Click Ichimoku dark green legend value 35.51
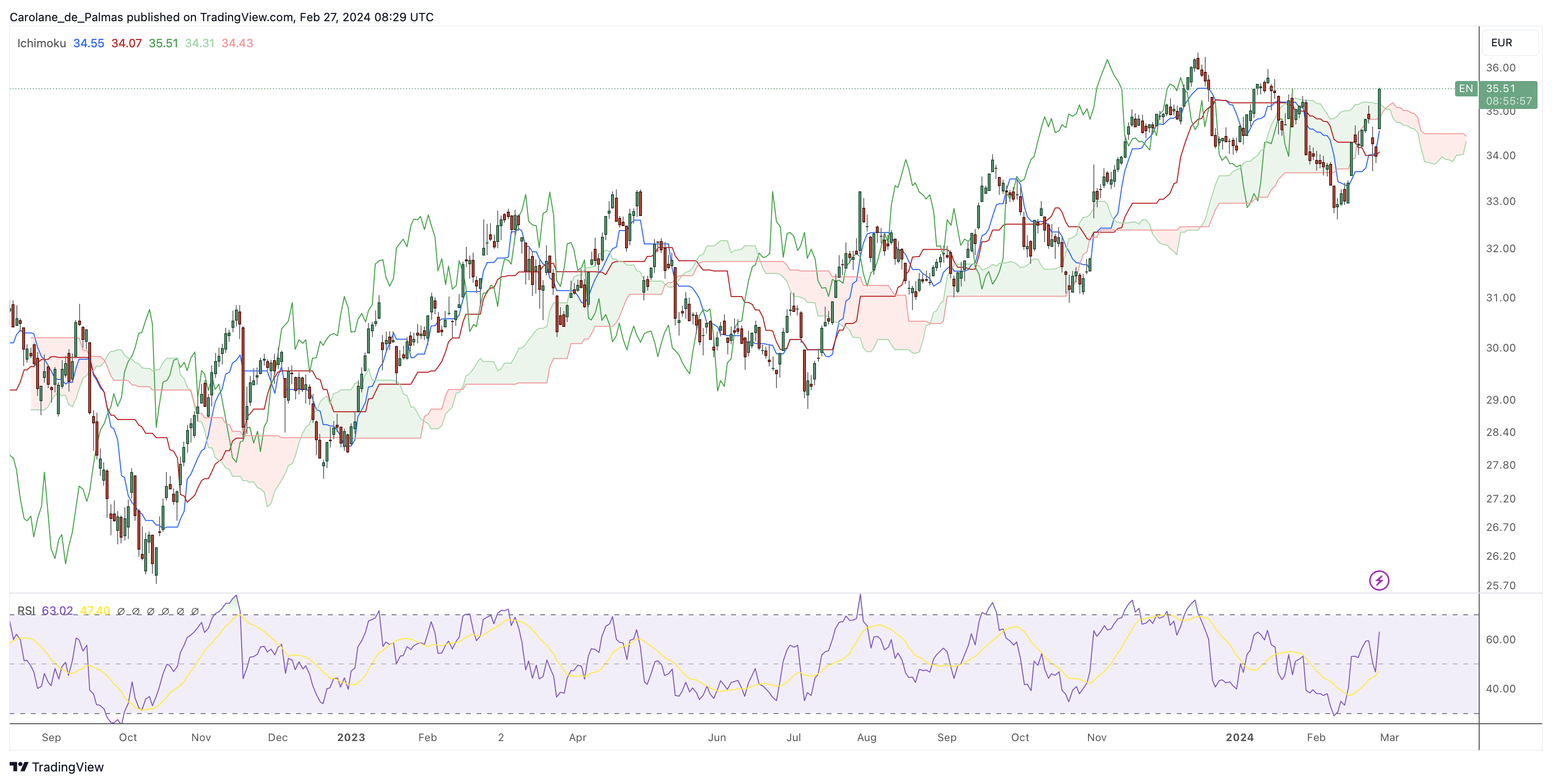This screenshot has height=784, width=1552. click(163, 43)
